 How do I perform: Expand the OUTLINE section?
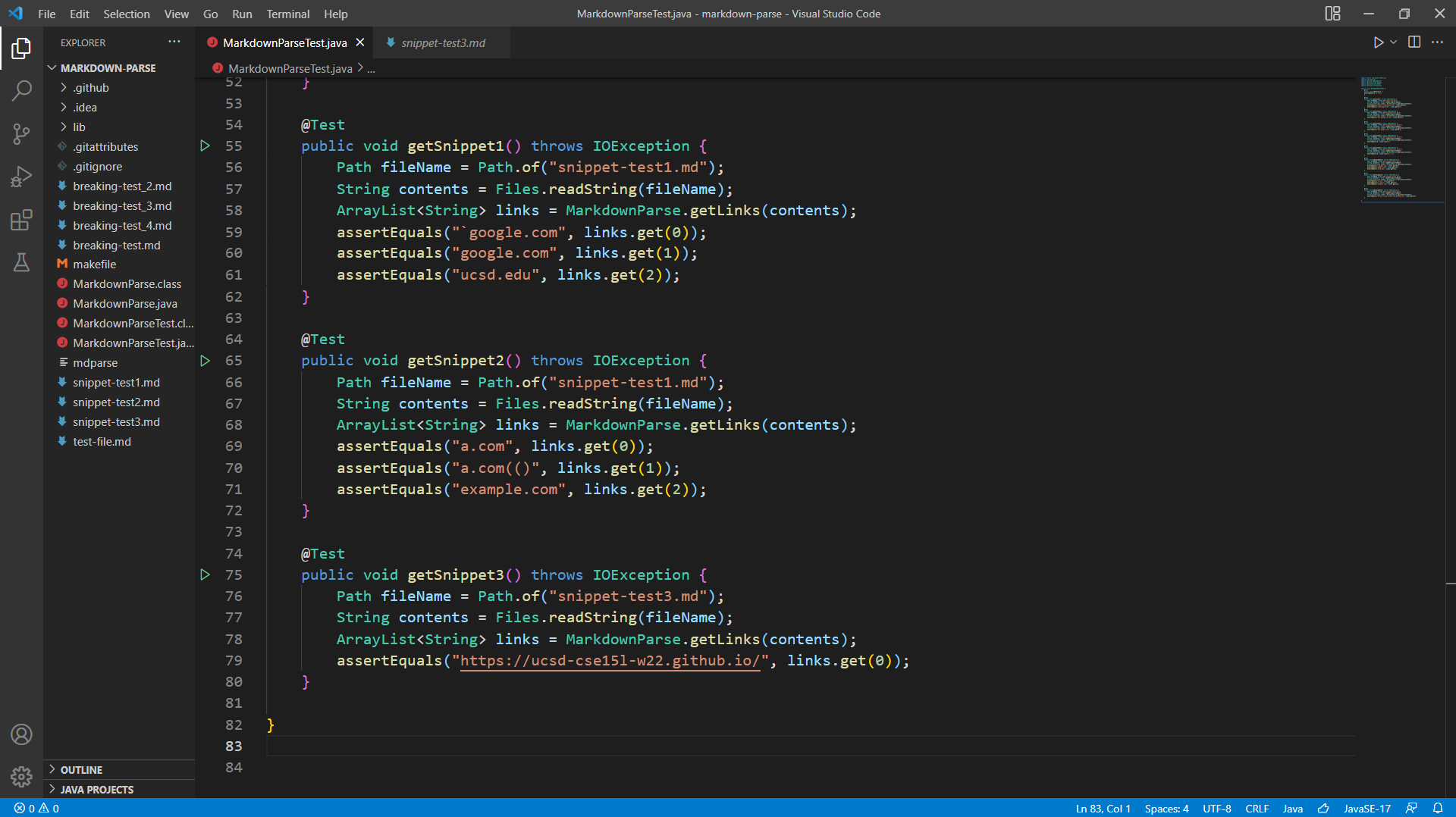click(81, 770)
